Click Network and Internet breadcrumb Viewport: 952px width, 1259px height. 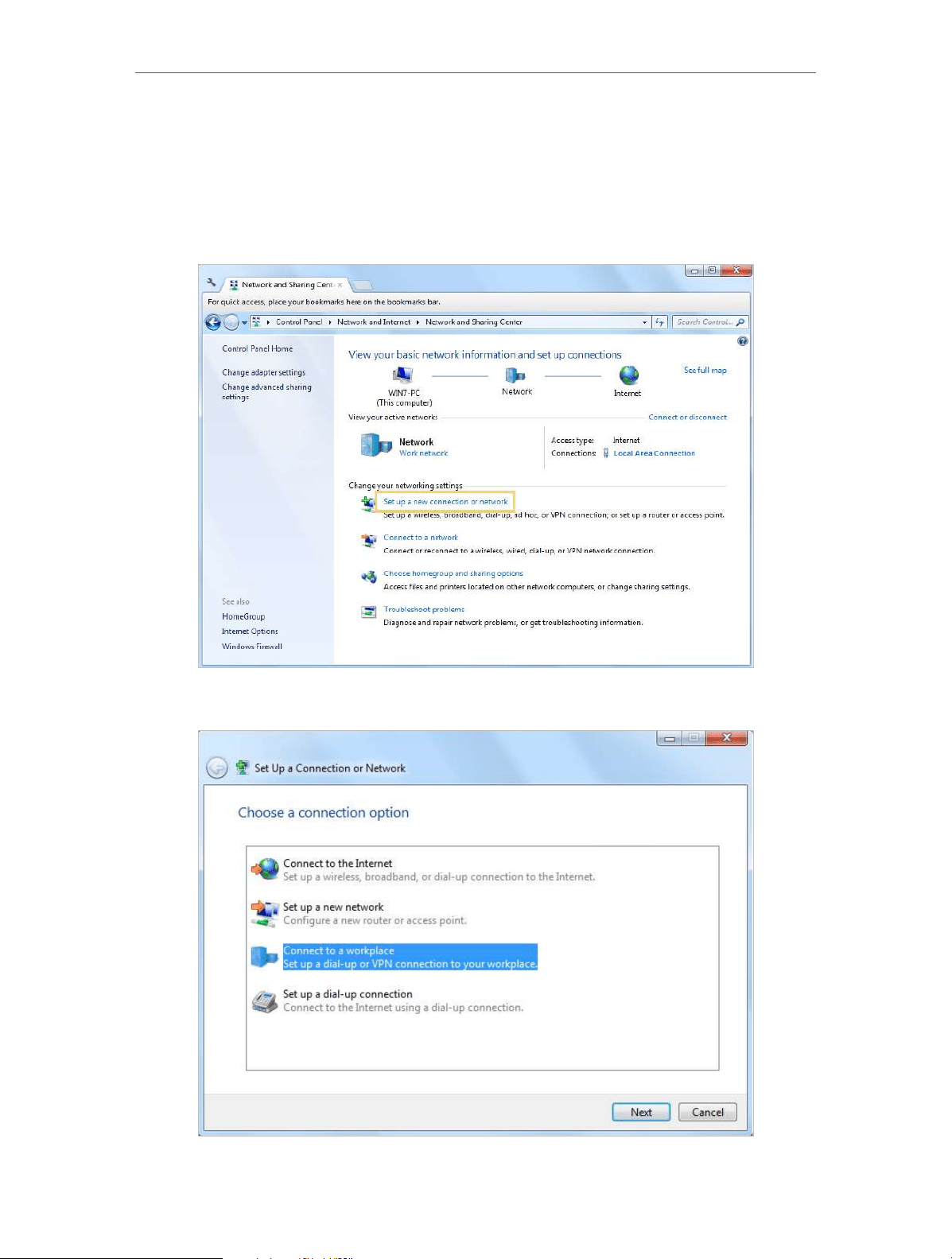point(374,322)
